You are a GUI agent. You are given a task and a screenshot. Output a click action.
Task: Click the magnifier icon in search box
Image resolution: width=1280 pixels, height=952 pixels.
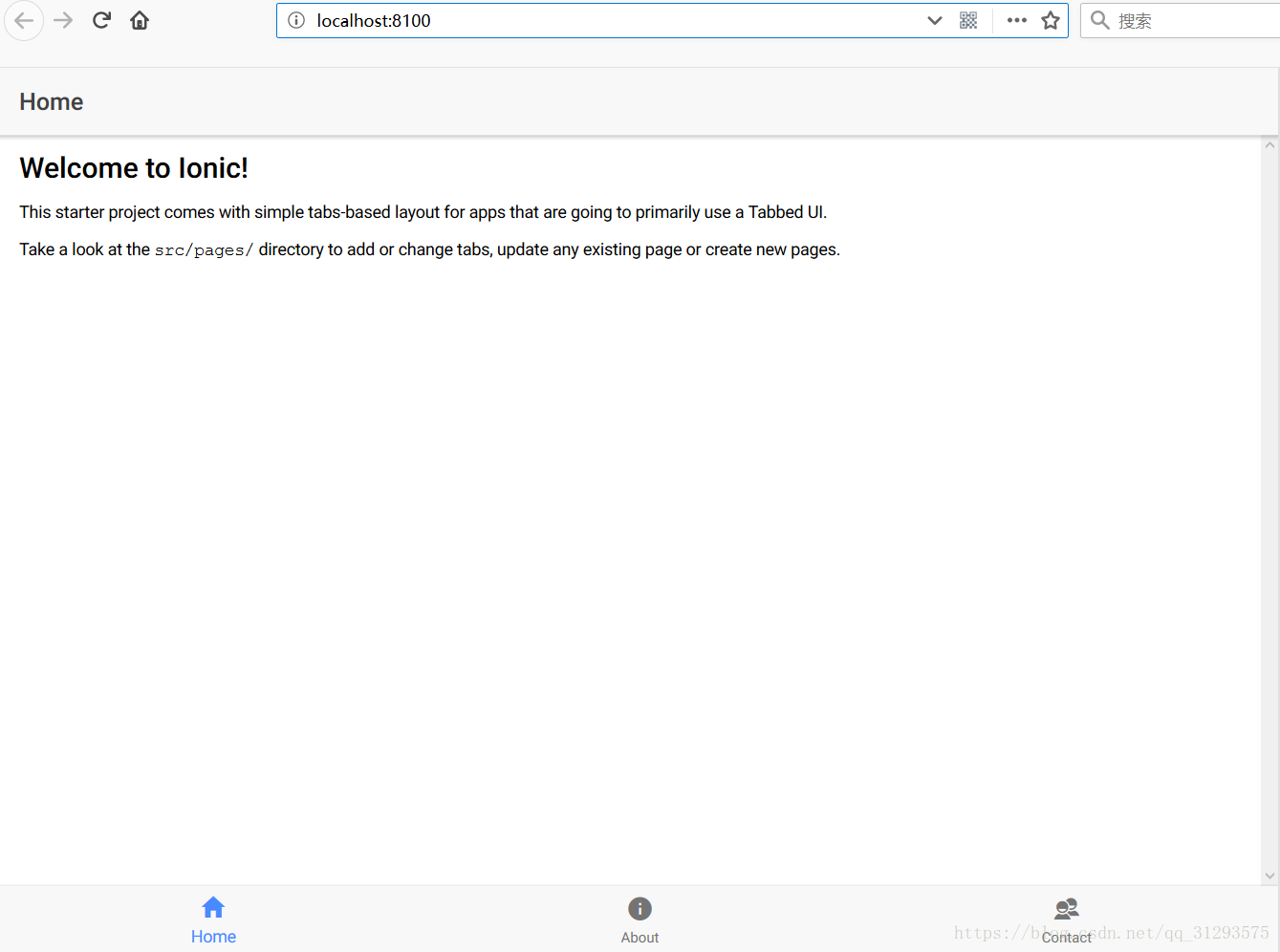coord(1100,20)
